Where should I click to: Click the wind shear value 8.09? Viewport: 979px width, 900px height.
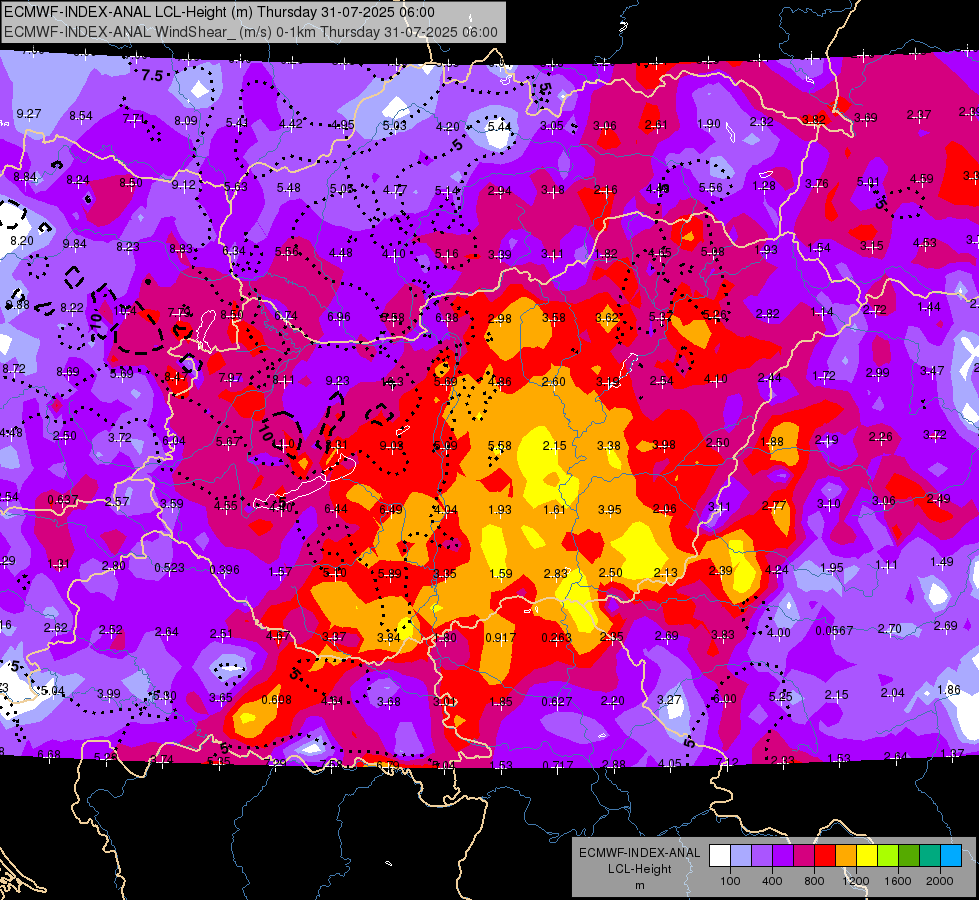click(x=185, y=121)
